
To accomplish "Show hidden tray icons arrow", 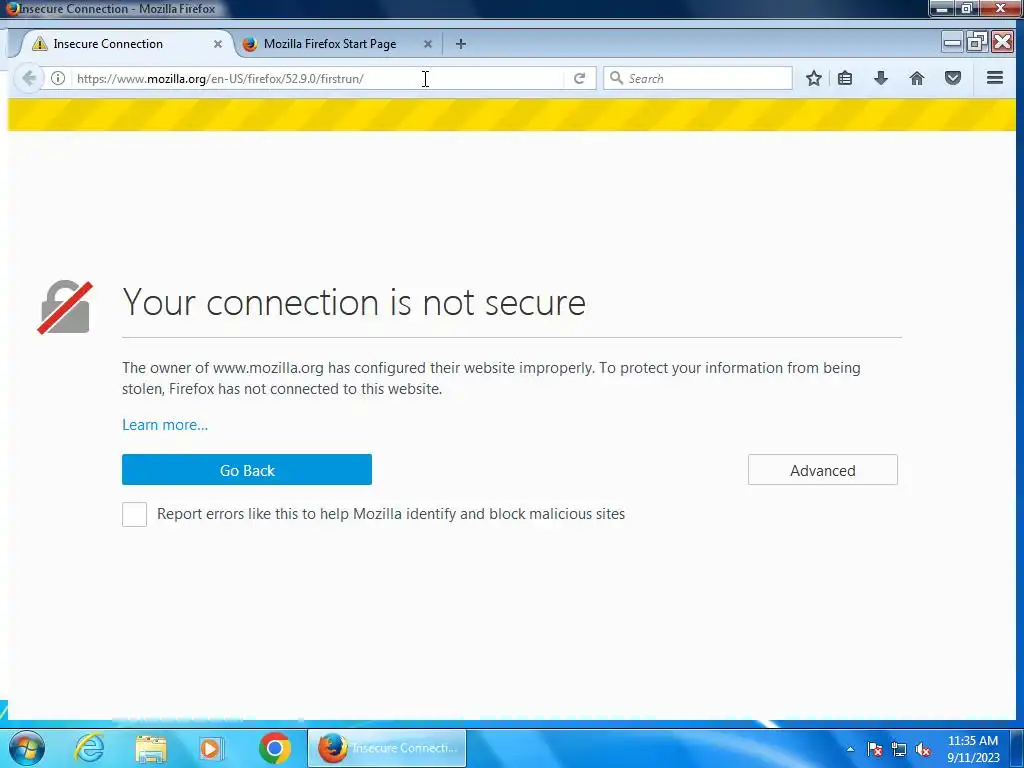I will (850, 749).
